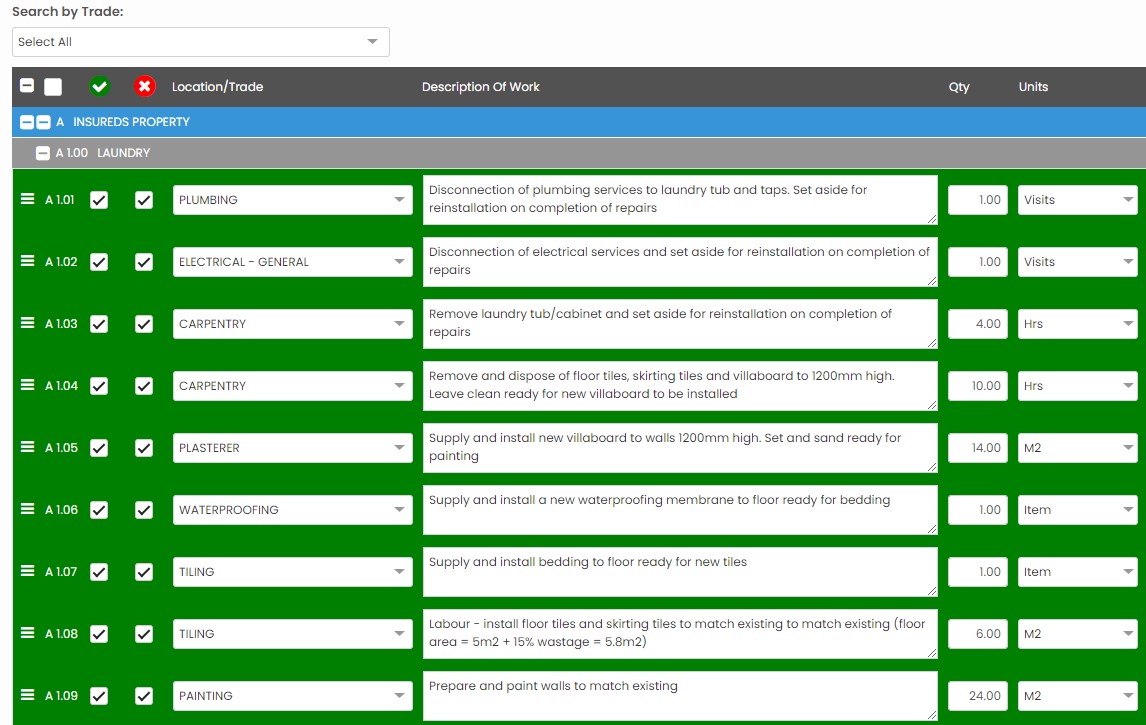Open the M2 units dropdown for A 1.05
Image resolution: width=1146 pixels, height=725 pixels.
pos(1077,448)
